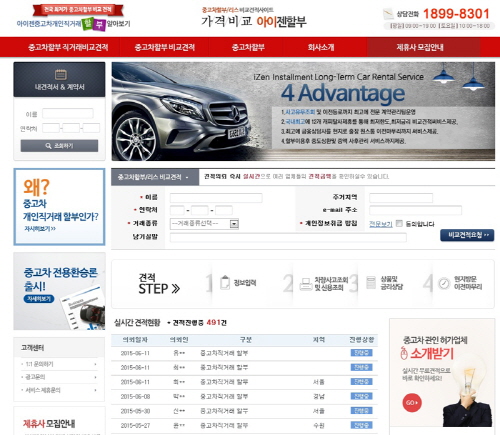The image size is (500, 435).
Task: Click the 진행상황 column header
Action: [x=361, y=340]
